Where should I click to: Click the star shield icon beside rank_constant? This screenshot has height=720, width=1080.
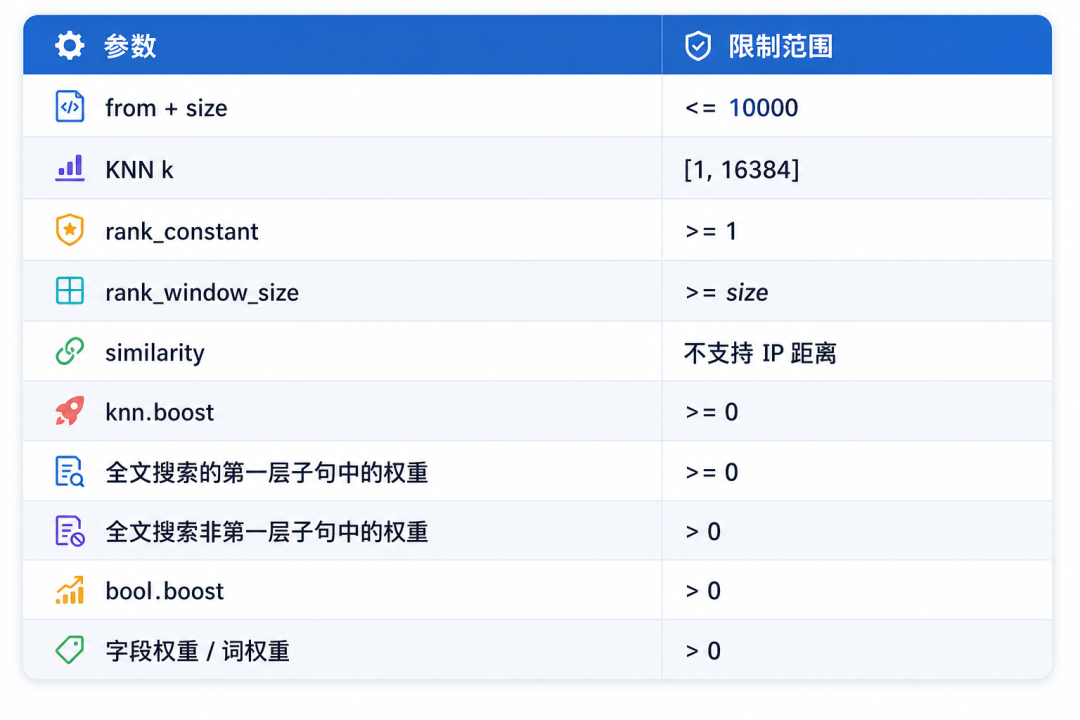[x=70, y=230]
